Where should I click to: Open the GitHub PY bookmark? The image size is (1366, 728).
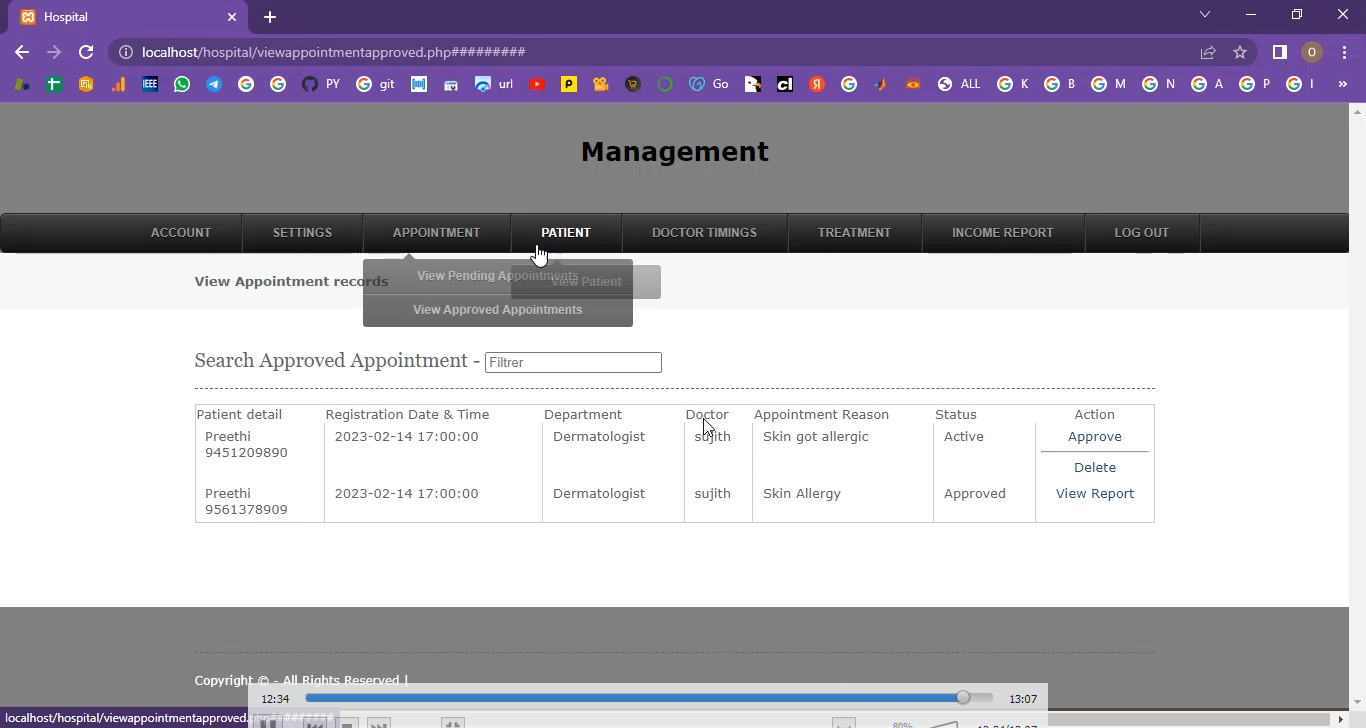tap(321, 85)
